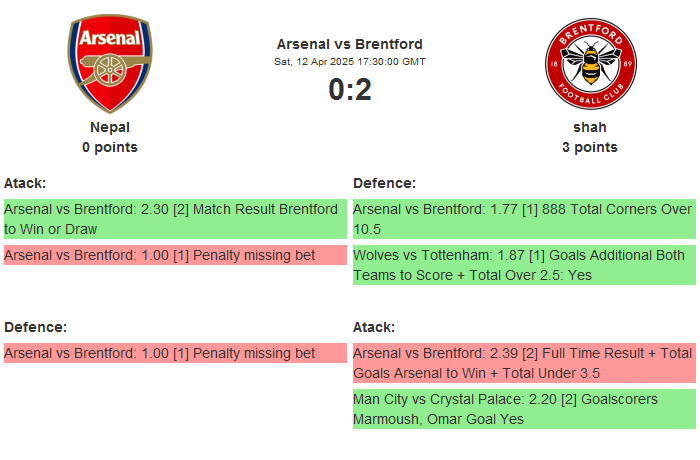
Task: Click Nepal's Atack section heading
Action: click(25, 183)
